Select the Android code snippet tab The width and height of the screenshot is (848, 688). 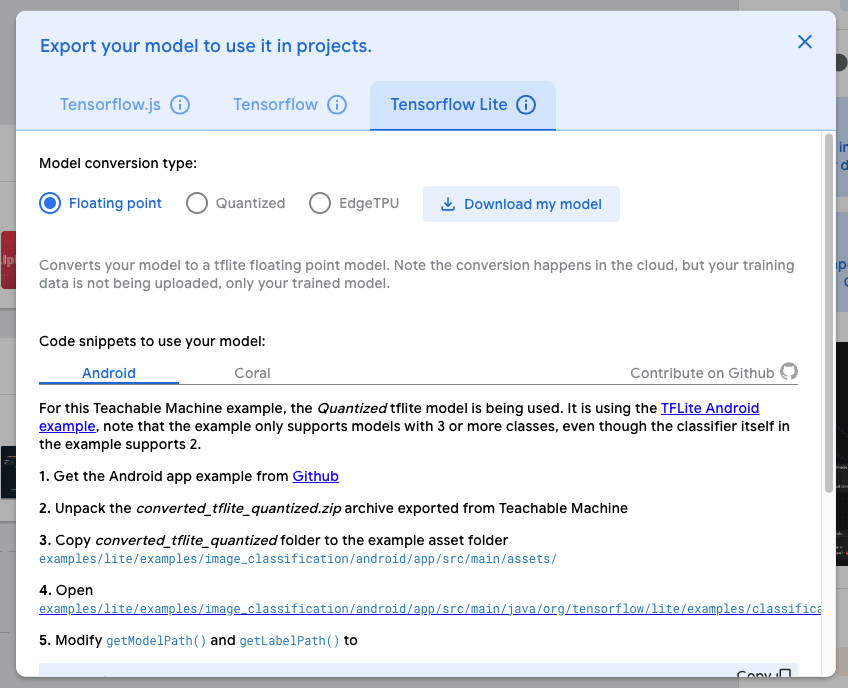(x=108, y=373)
